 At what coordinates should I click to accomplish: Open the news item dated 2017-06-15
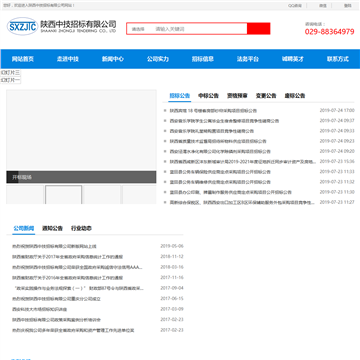coord(56,299)
